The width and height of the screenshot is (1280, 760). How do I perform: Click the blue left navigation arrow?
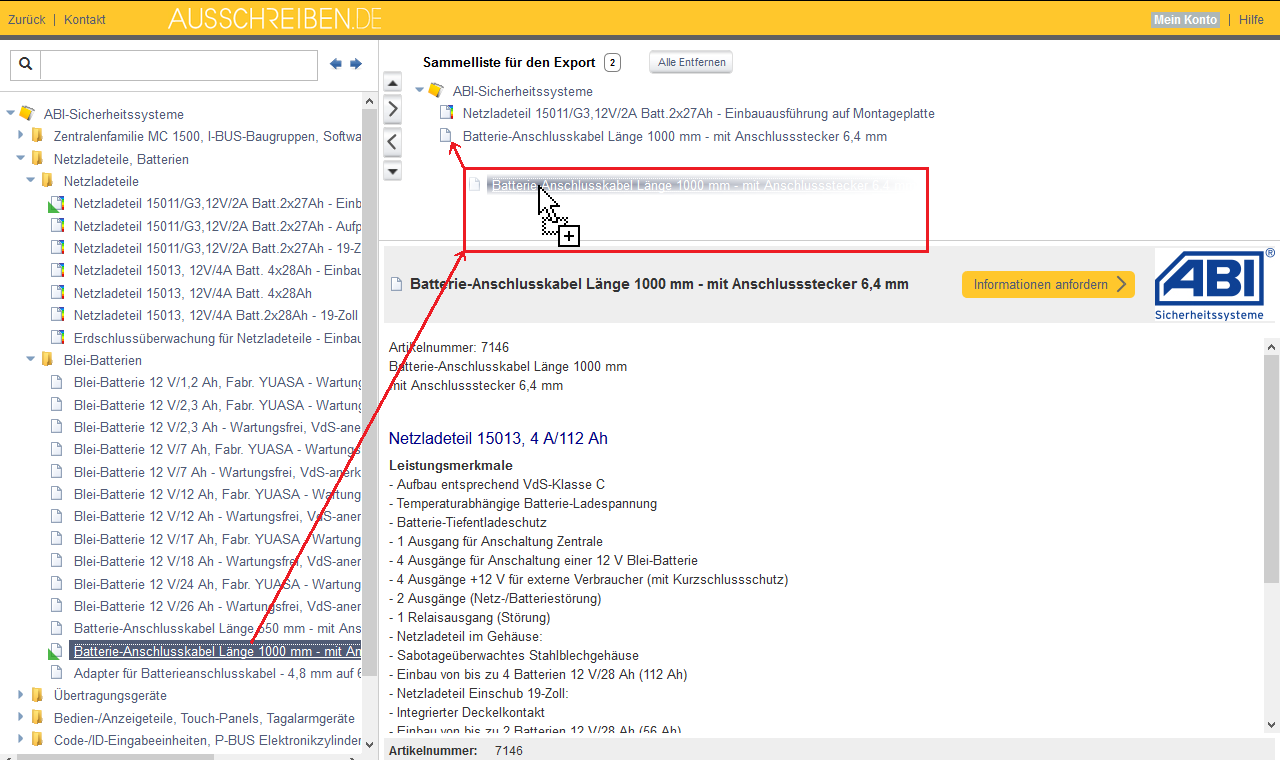[x=336, y=64]
